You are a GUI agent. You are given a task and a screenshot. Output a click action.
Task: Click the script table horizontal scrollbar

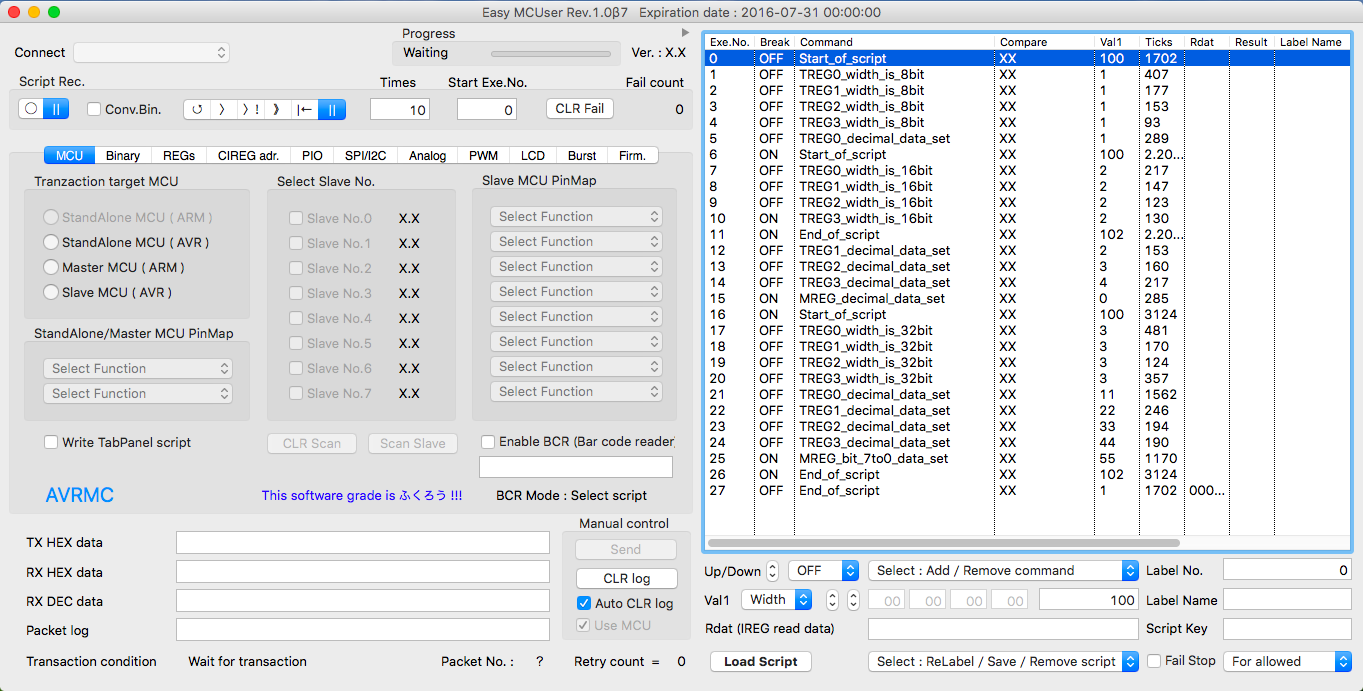945,543
